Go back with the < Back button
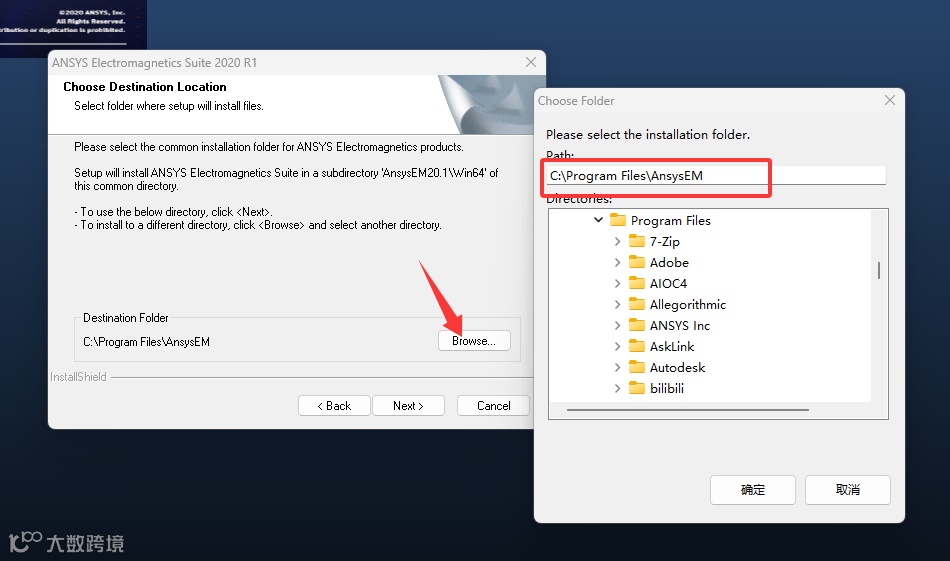Image resolution: width=950 pixels, height=561 pixels. [334, 405]
